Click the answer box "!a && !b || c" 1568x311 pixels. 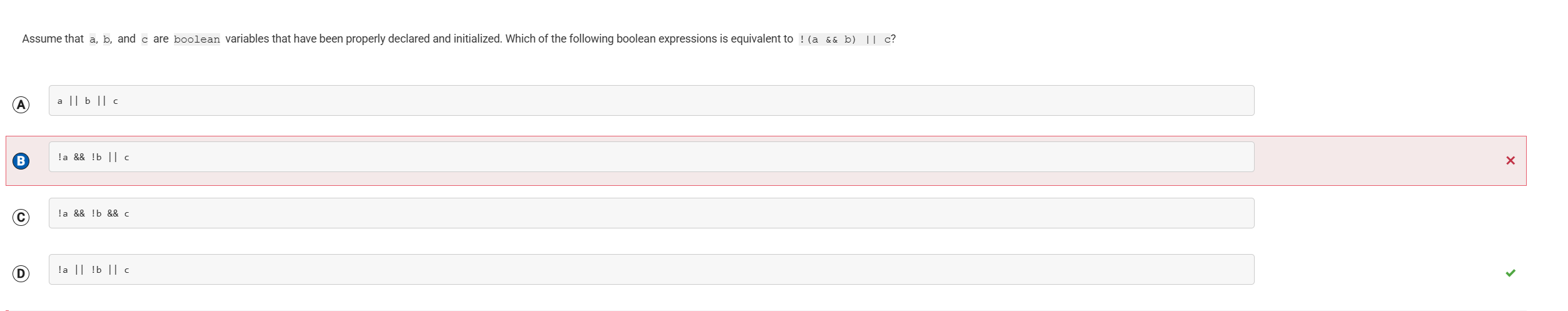pos(650,157)
